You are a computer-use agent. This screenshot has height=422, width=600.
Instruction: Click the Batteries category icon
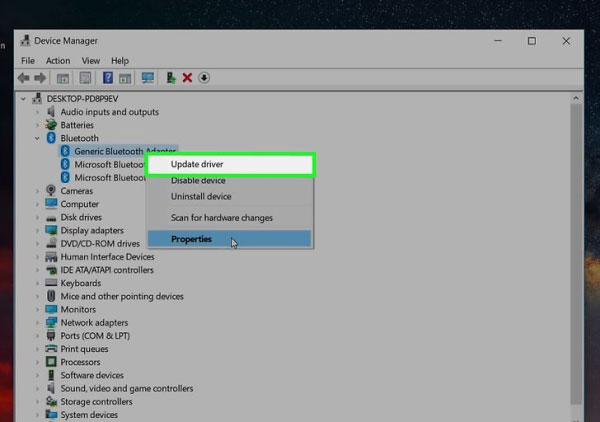51,125
